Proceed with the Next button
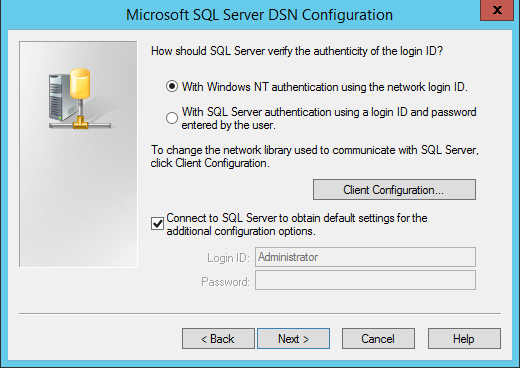 293,339
